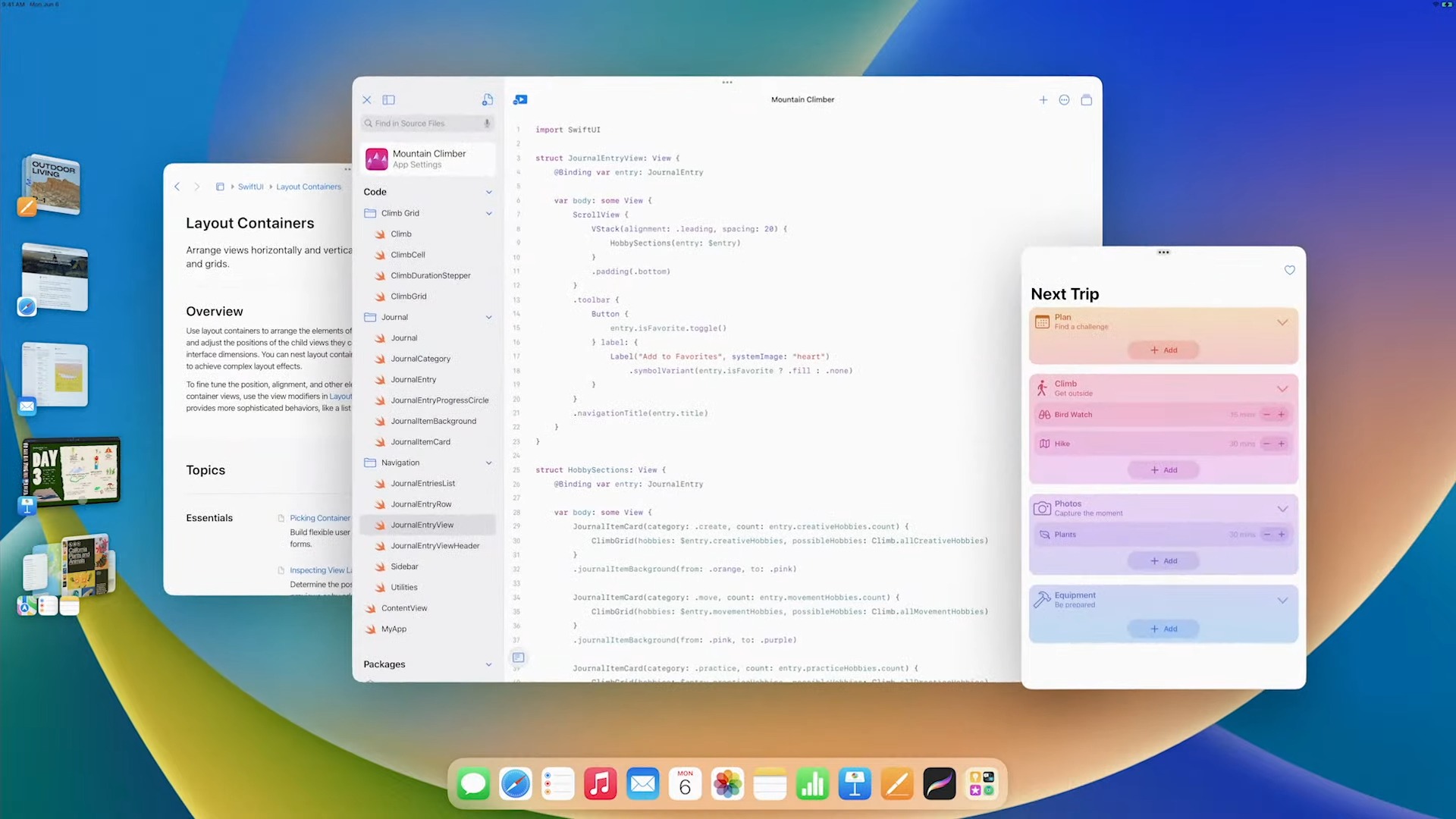
Task: Click the Add button under Photos section
Action: (x=1163, y=560)
